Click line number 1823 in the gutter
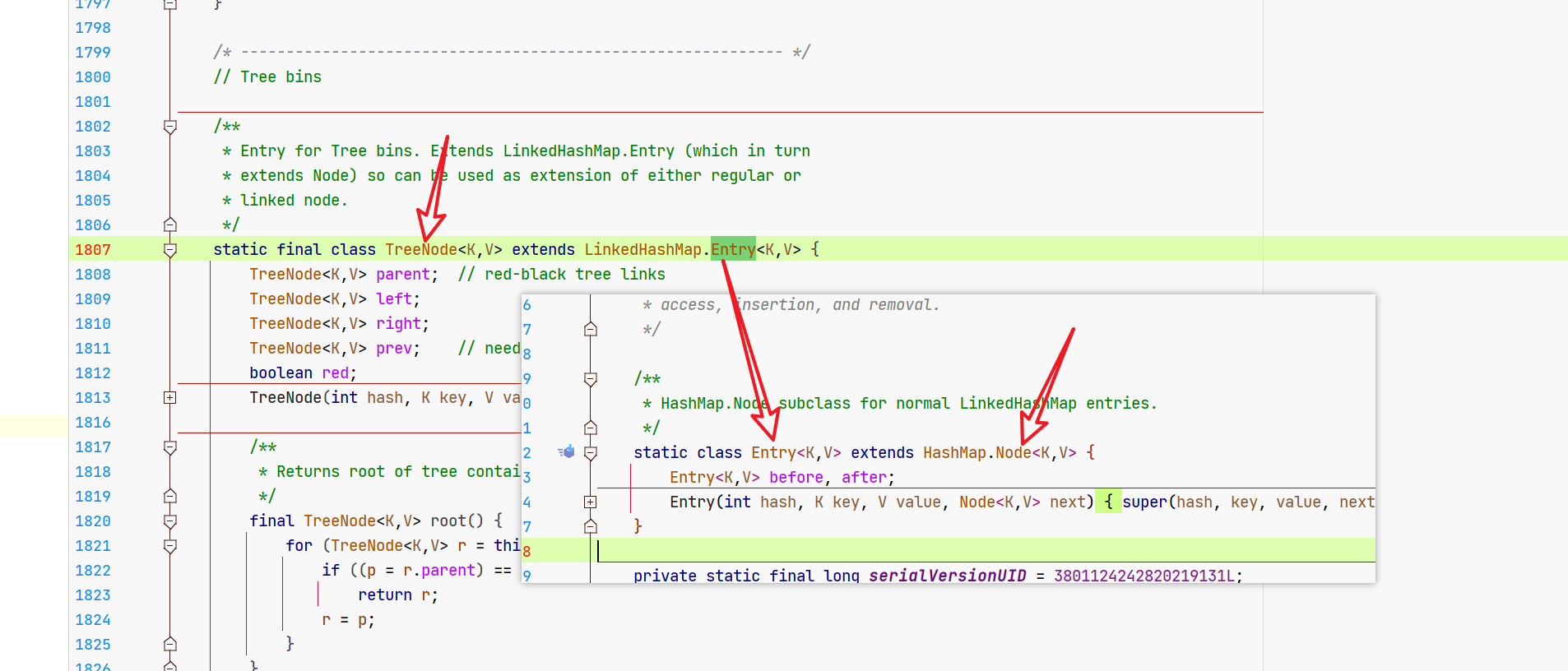 point(93,595)
